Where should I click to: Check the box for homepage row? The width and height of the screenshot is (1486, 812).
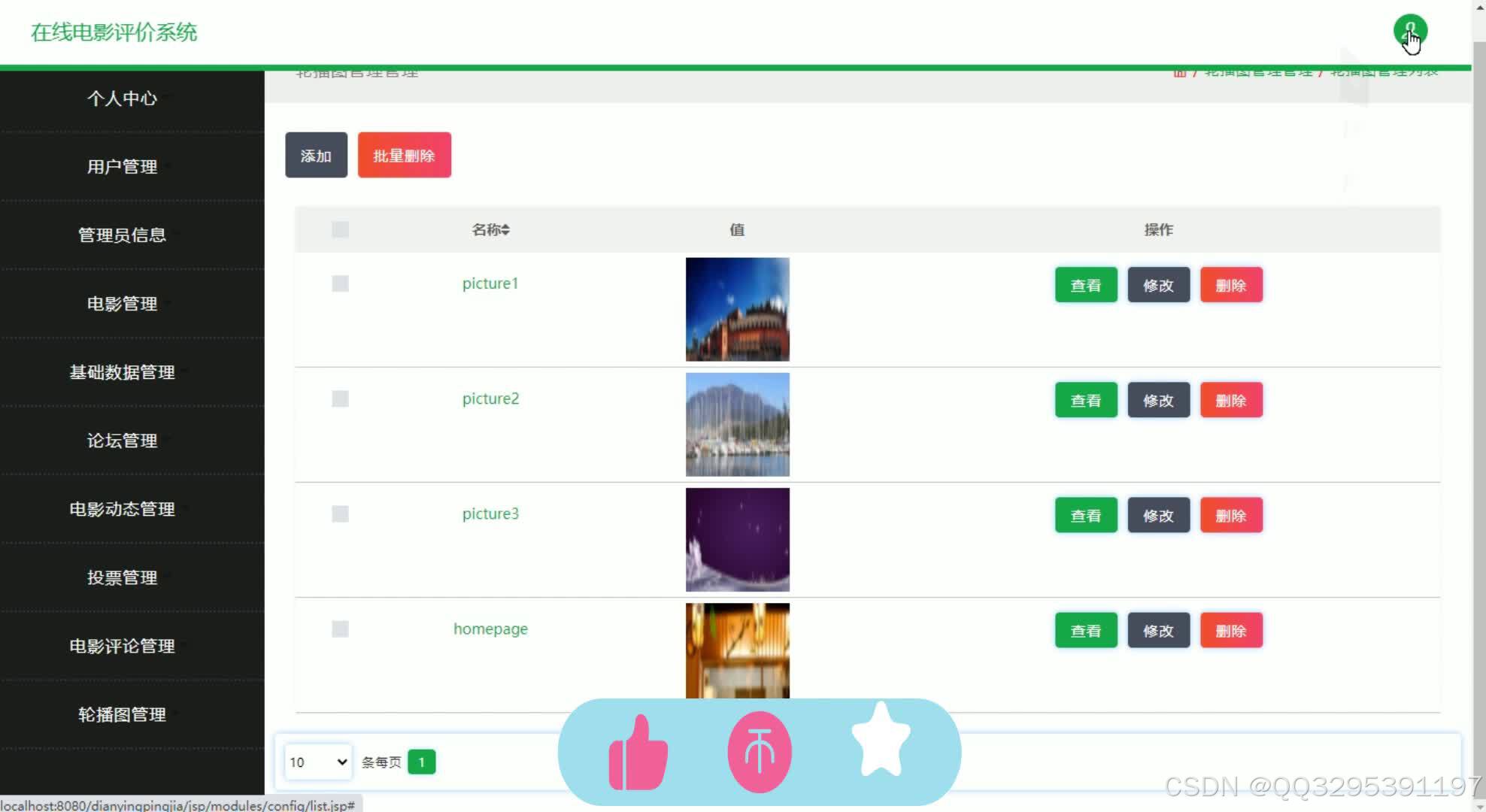click(x=340, y=629)
